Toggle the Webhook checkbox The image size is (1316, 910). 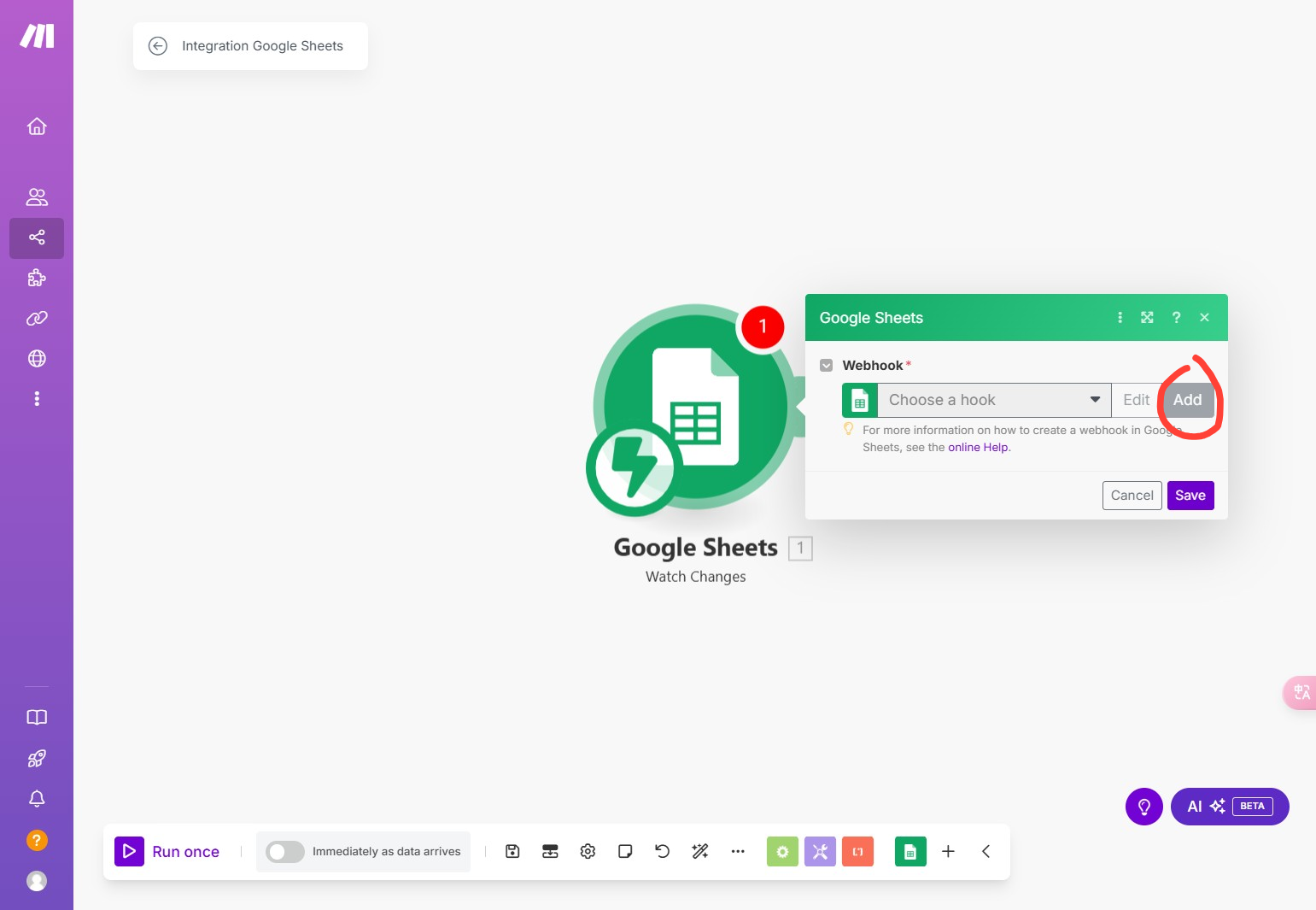coord(826,366)
